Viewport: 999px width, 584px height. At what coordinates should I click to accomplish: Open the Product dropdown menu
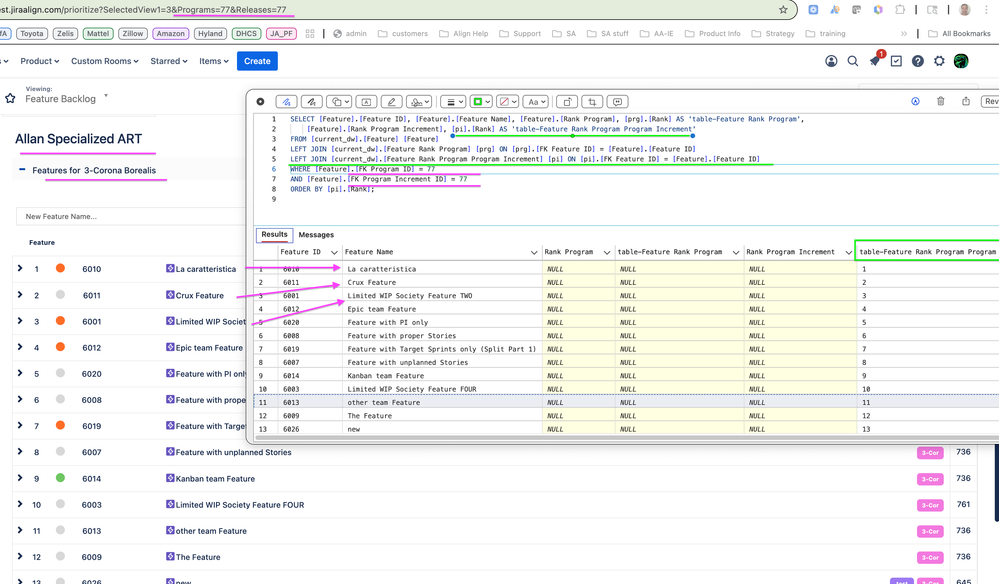pos(39,60)
